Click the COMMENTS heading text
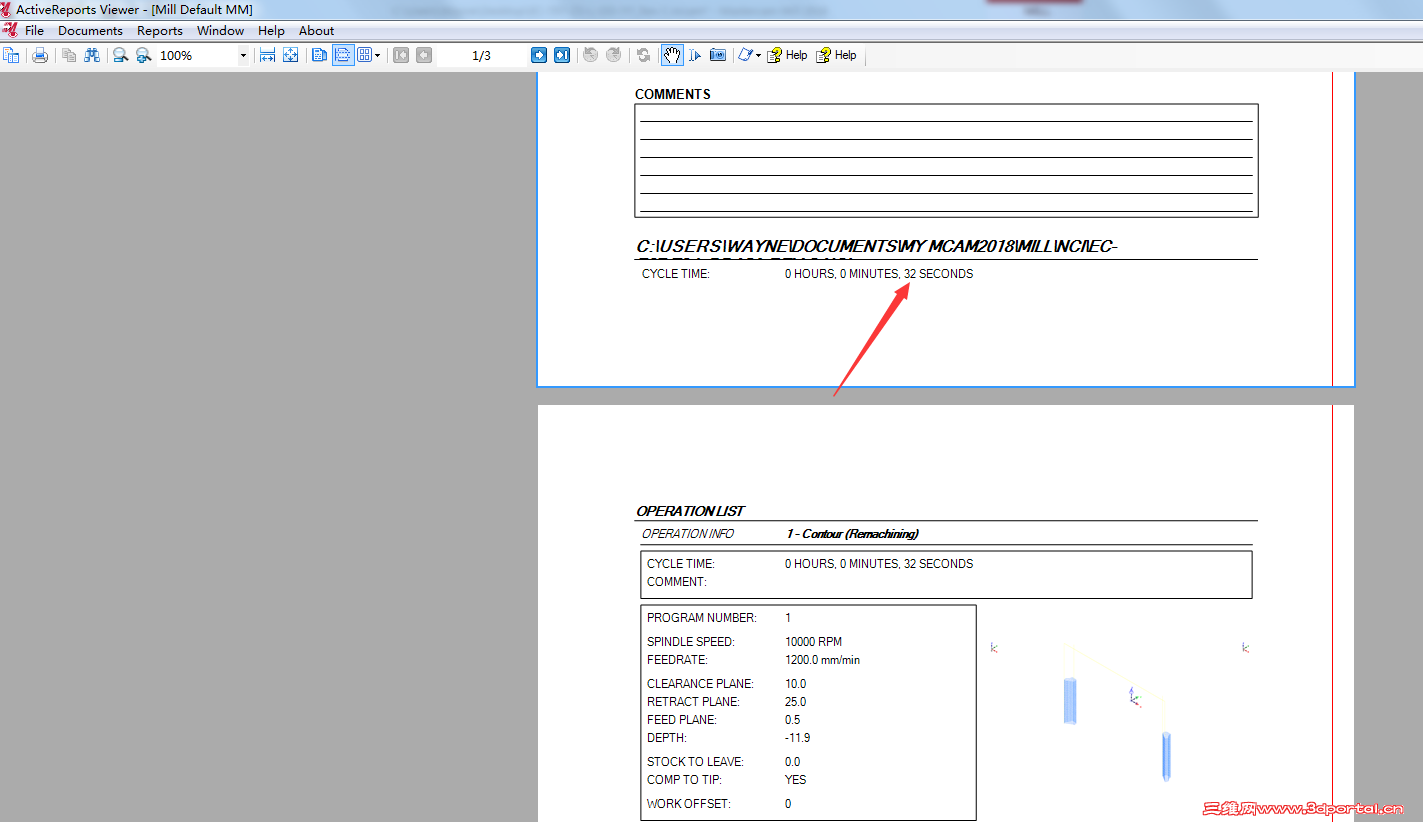Image resolution: width=1423 pixels, height=822 pixels. 673,94
